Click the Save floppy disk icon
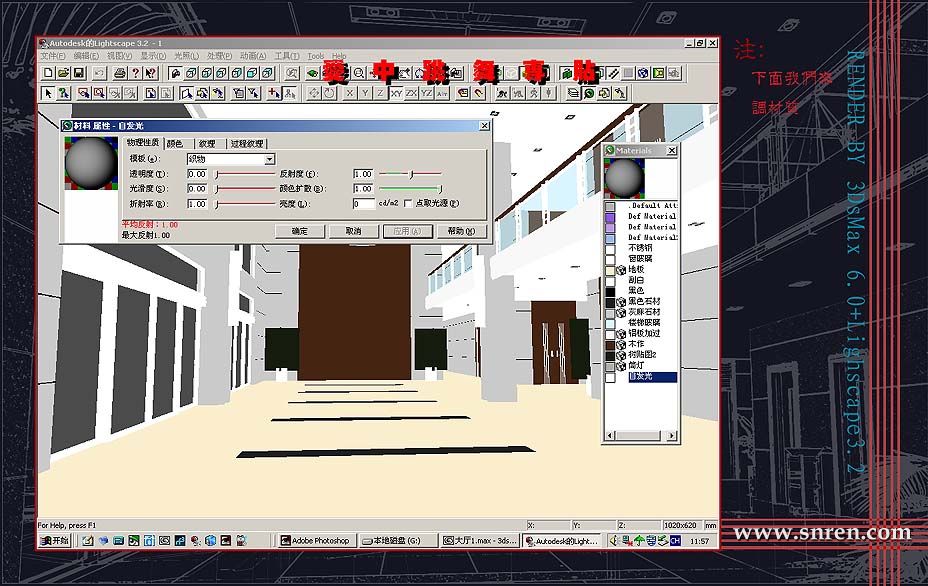 (79, 73)
